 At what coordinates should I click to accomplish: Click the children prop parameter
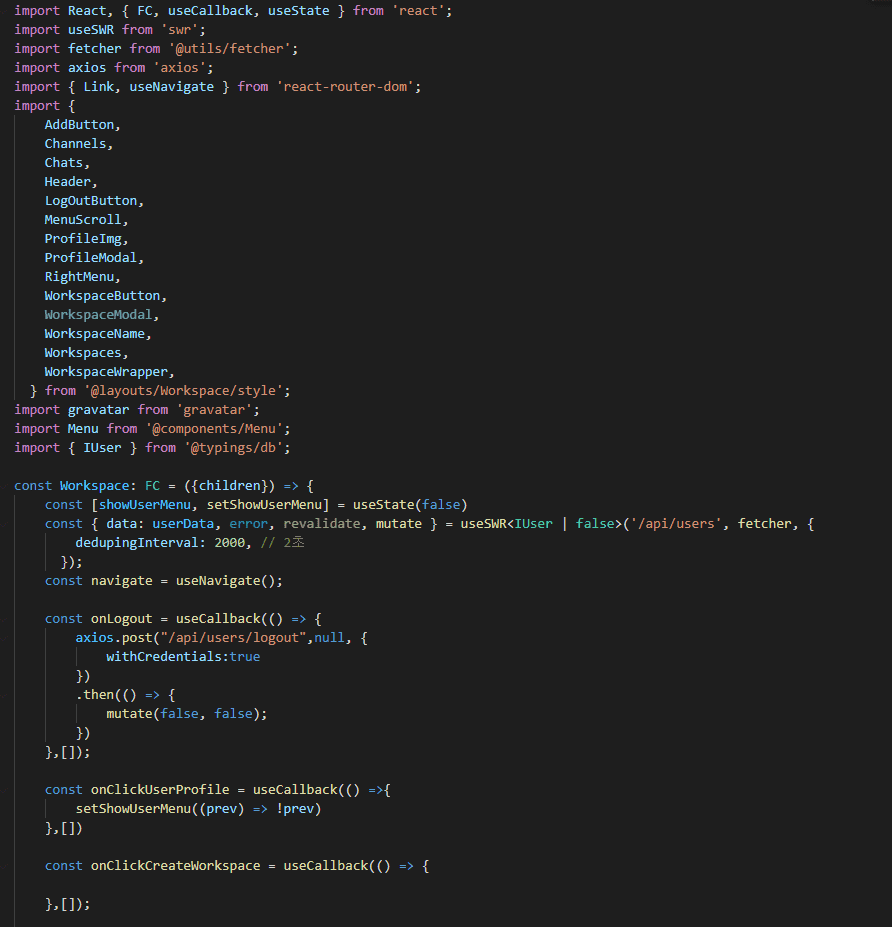tap(230, 485)
